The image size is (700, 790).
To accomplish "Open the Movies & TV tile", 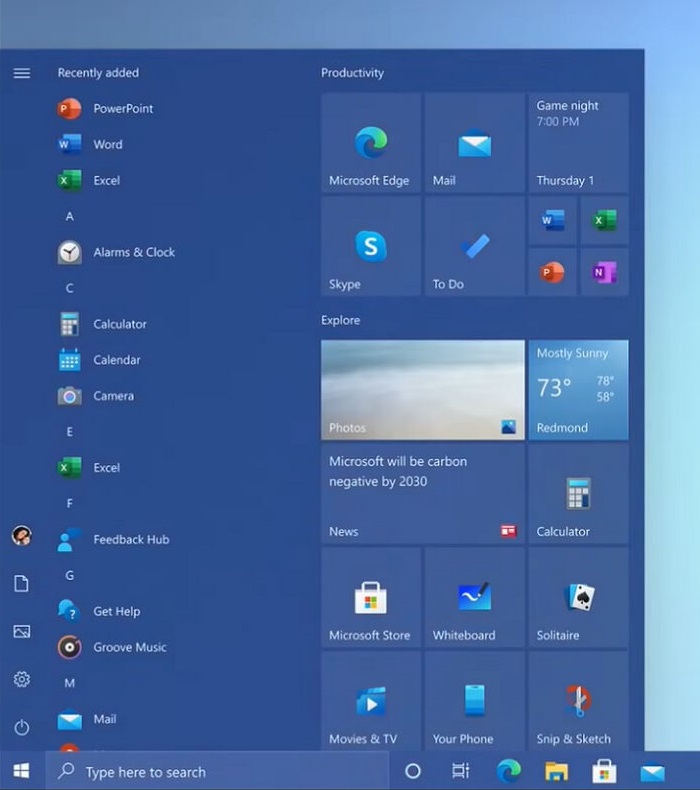I will (x=371, y=701).
